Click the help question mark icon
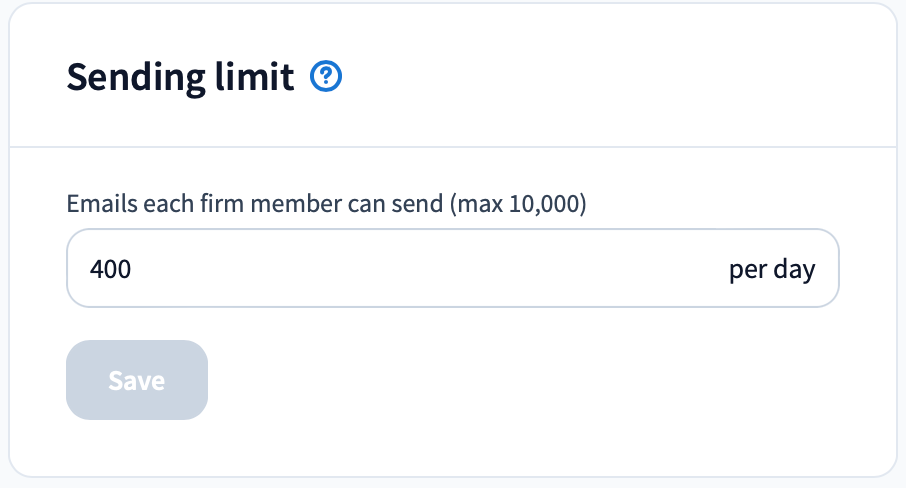This screenshot has height=488, width=906. coord(327,77)
